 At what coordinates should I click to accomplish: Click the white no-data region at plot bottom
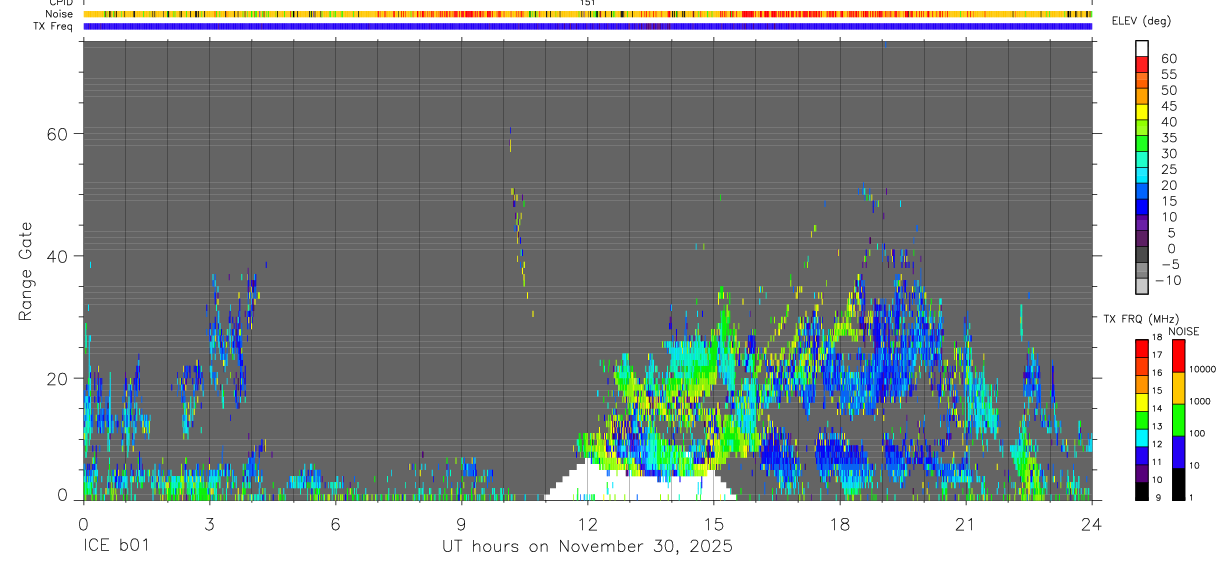click(640, 483)
